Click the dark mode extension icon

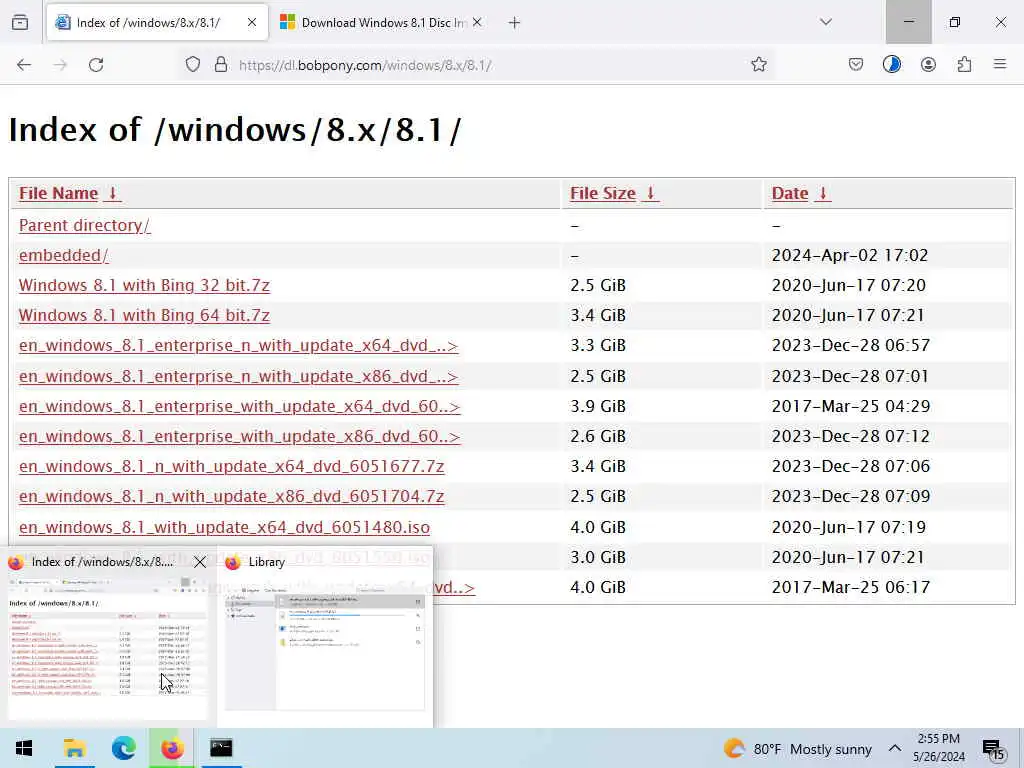click(x=891, y=65)
